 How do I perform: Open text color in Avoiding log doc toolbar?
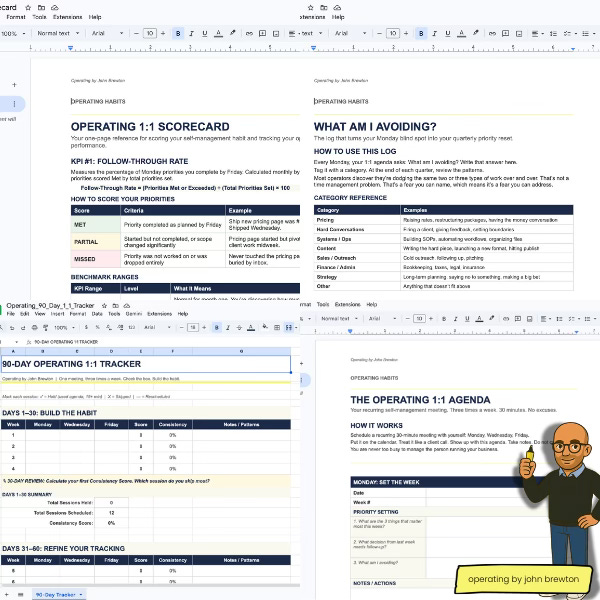[461, 34]
